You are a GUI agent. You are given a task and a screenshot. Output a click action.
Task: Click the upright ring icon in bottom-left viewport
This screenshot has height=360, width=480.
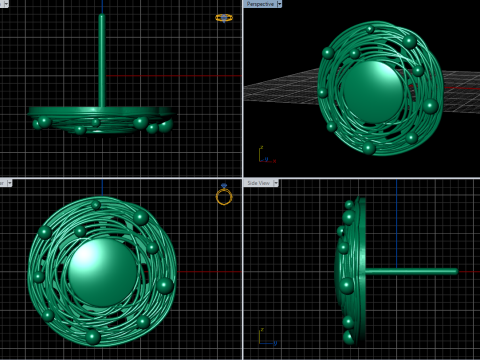[224, 194]
